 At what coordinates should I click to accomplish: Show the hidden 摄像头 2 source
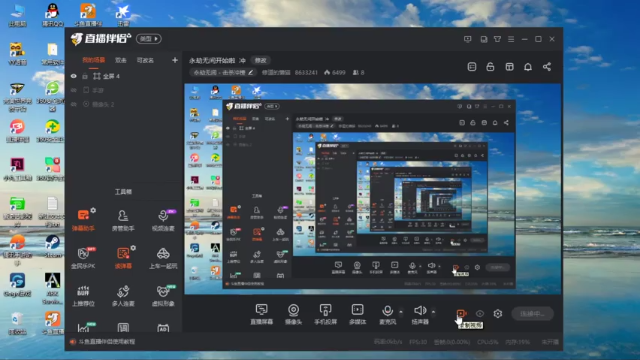[73, 104]
